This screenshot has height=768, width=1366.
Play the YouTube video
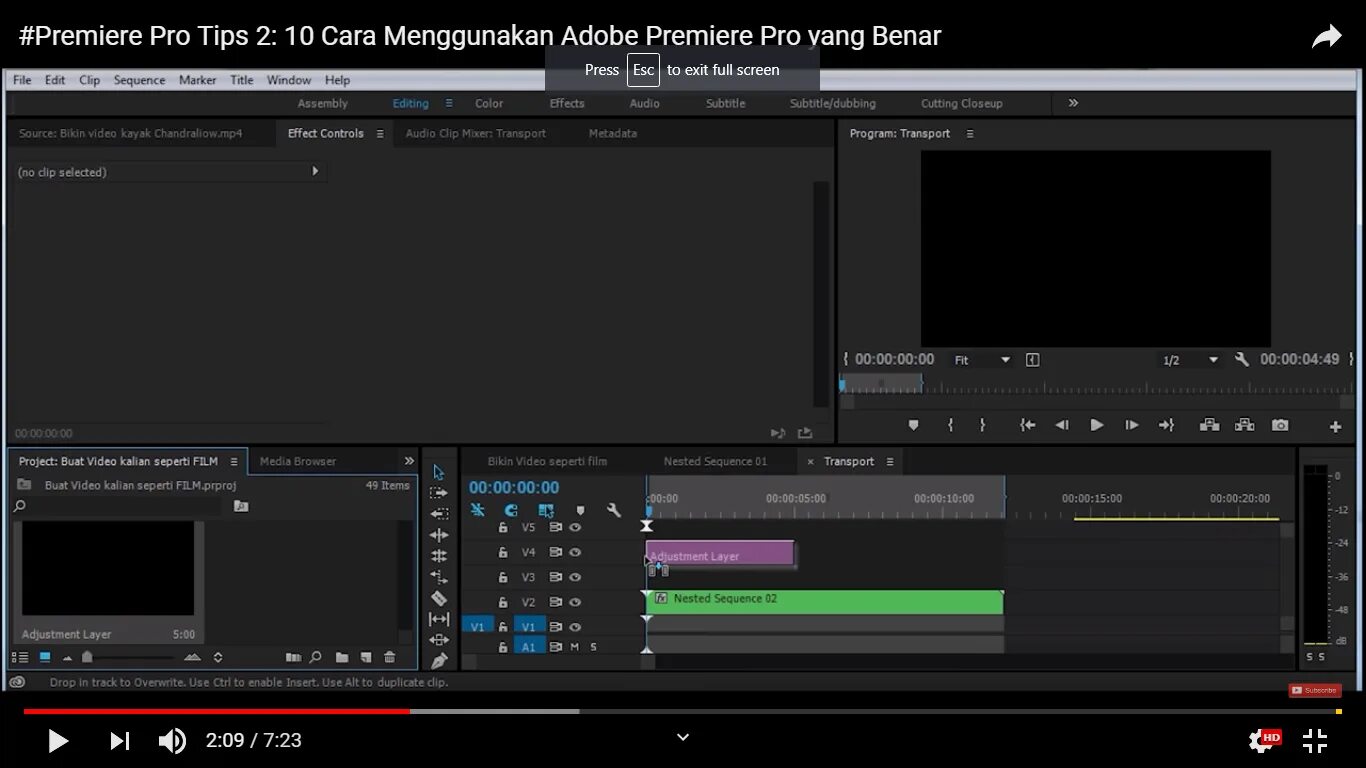pyautogui.click(x=58, y=741)
